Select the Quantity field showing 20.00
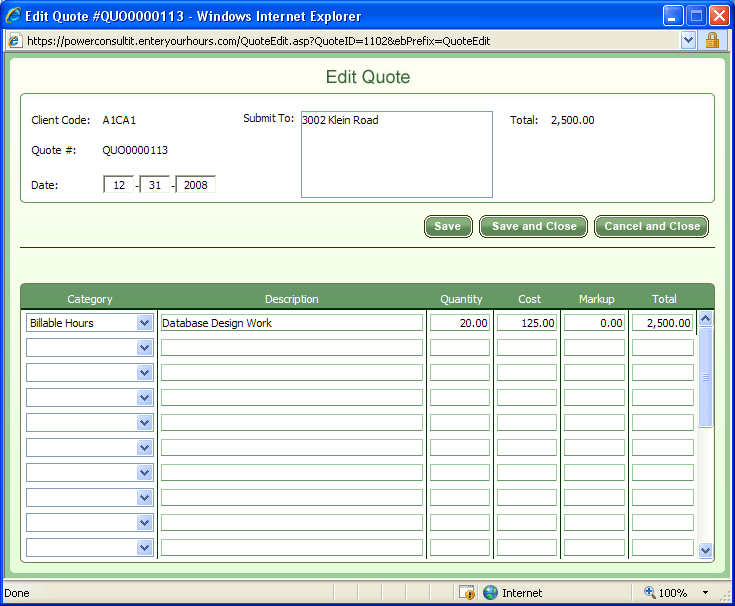The height and width of the screenshot is (606, 735). point(460,323)
